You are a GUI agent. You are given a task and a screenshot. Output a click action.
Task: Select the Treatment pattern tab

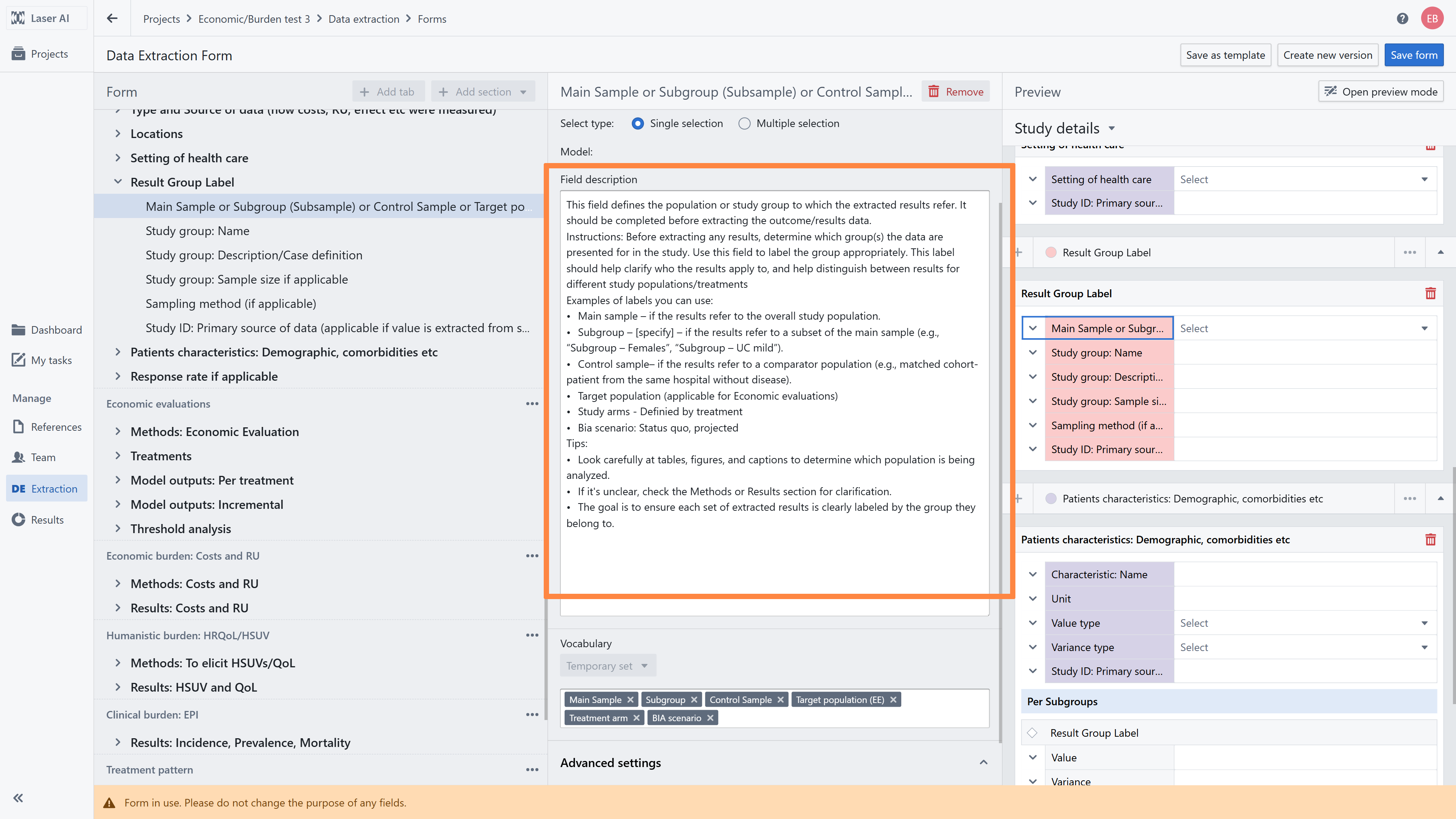[x=149, y=770]
